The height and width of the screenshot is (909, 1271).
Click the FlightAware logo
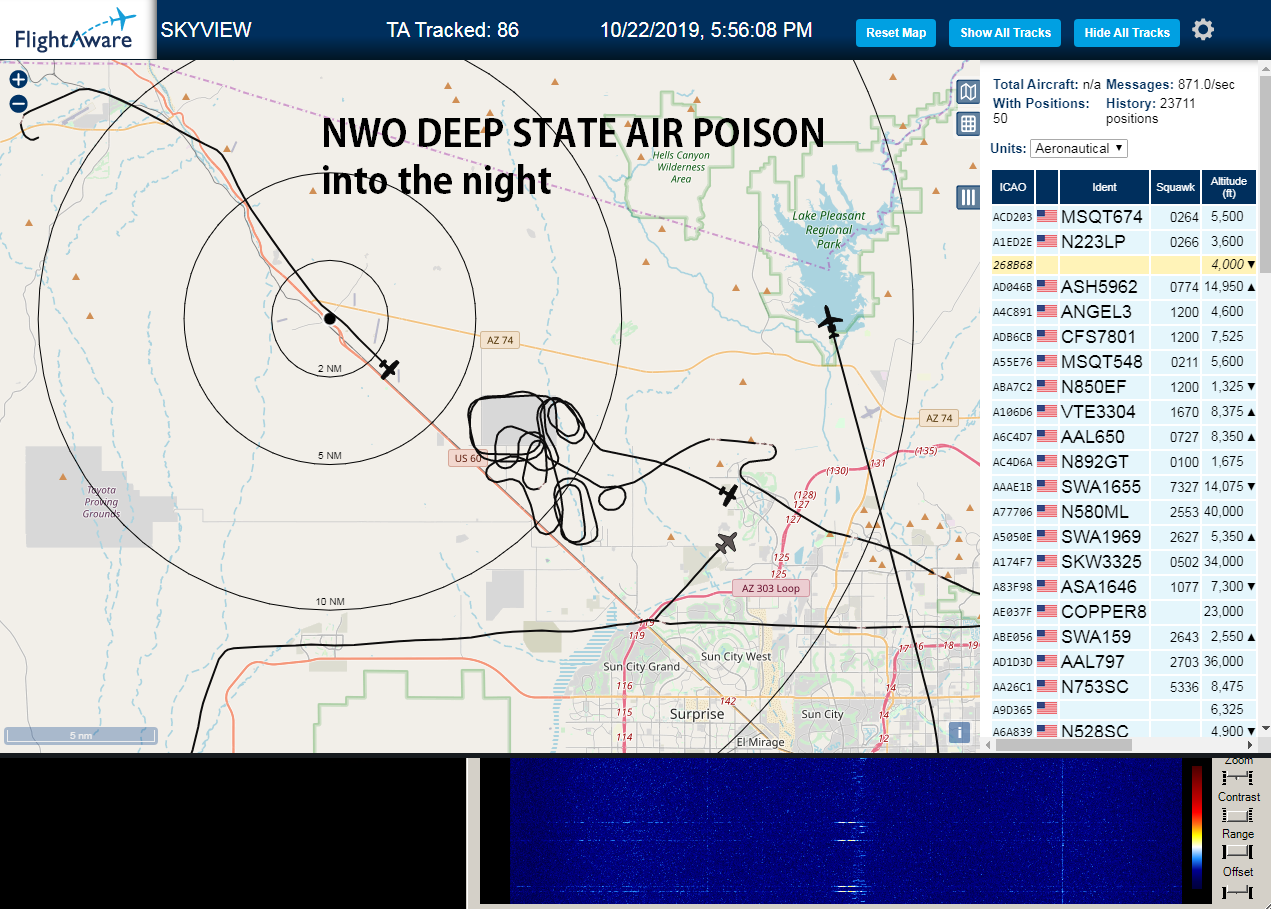(76, 30)
